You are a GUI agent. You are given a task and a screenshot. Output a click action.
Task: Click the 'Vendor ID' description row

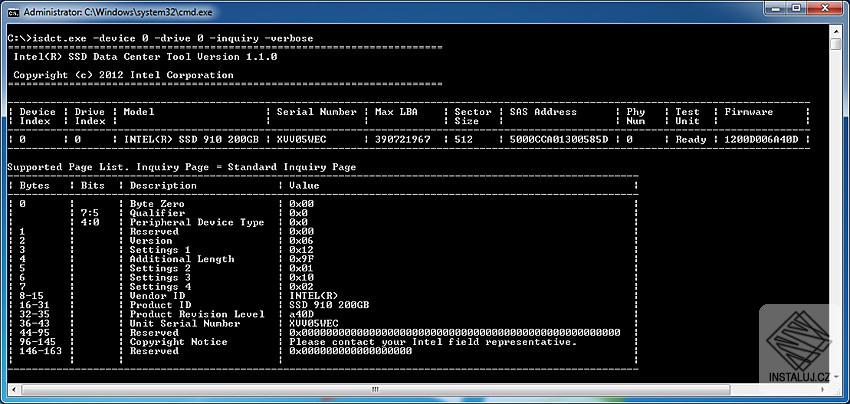(157, 296)
